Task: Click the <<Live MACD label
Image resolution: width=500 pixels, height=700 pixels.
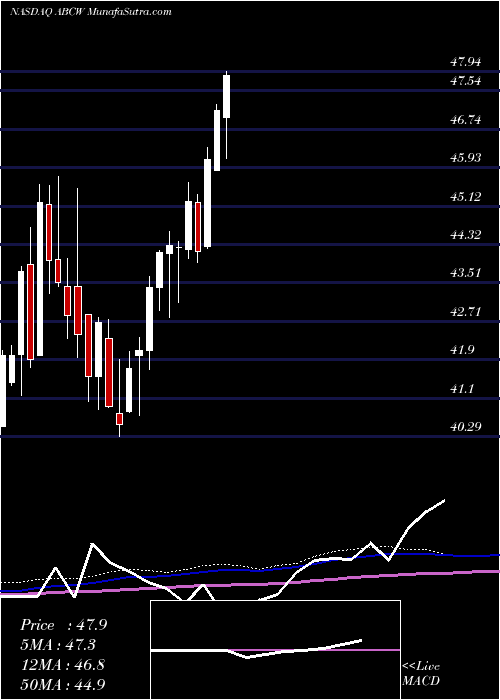Action: point(421,674)
